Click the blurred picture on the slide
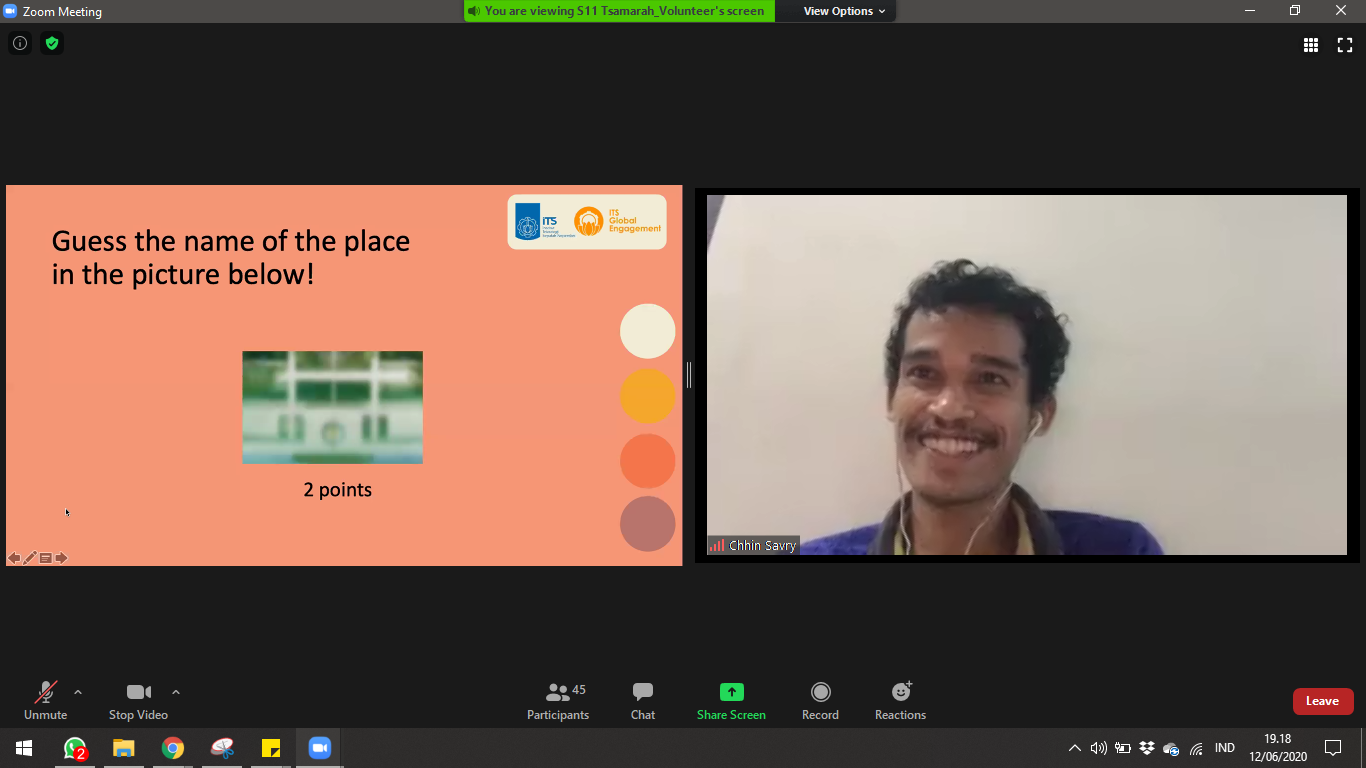This screenshot has width=1366, height=768. [x=332, y=407]
